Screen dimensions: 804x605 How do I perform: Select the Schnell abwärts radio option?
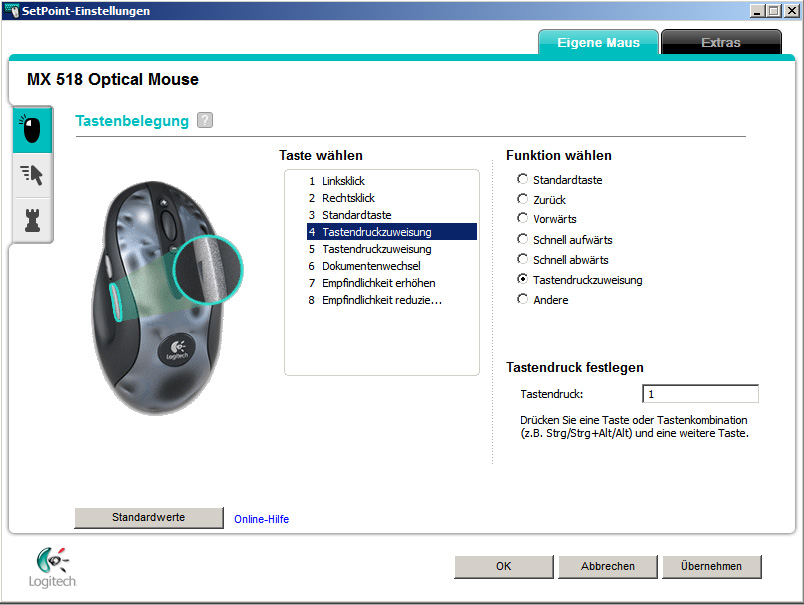(x=522, y=259)
